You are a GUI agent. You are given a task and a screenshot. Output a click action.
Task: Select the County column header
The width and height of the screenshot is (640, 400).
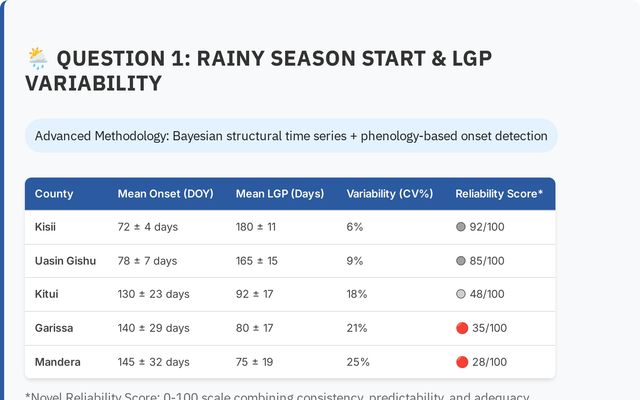[54, 194]
